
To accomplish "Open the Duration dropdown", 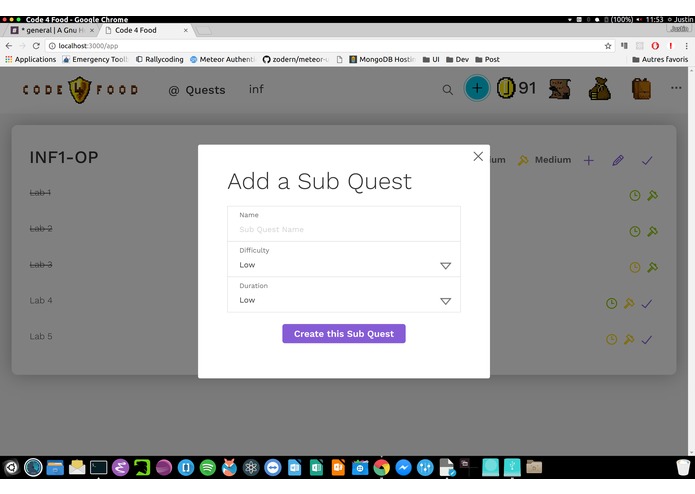I will pos(344,295).
